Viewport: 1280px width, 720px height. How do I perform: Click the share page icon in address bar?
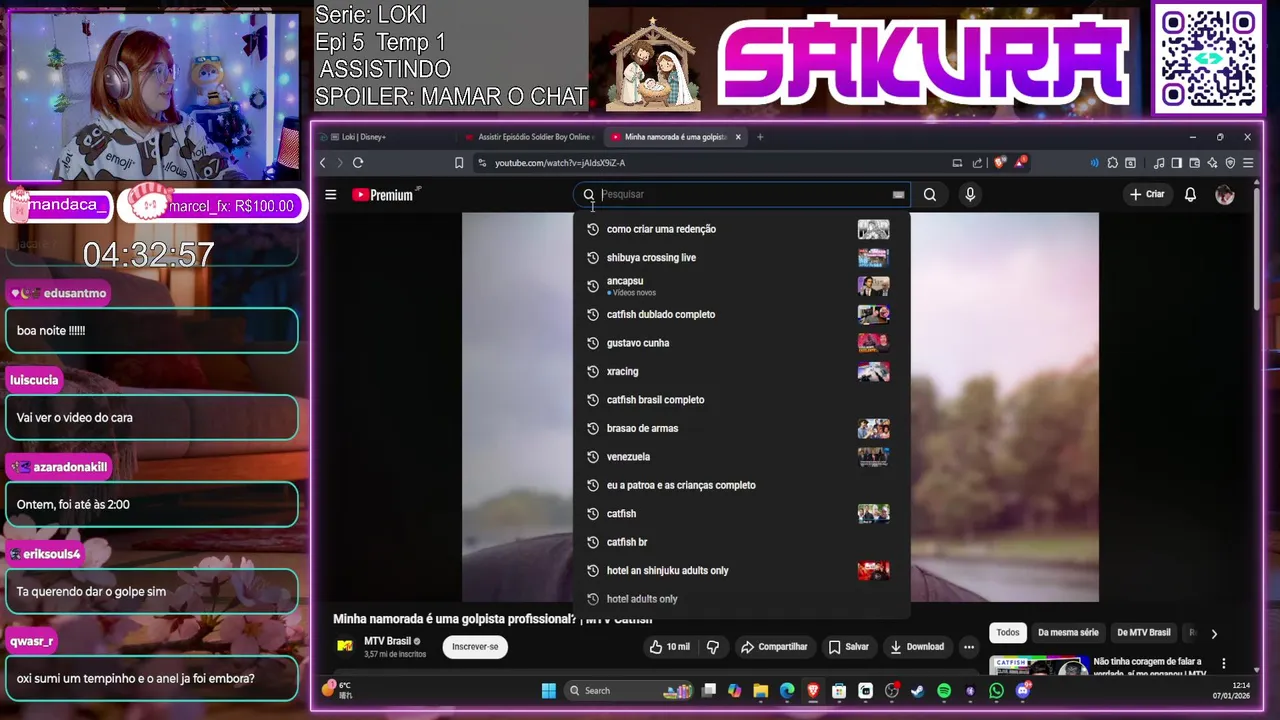[x=977, y=163]
